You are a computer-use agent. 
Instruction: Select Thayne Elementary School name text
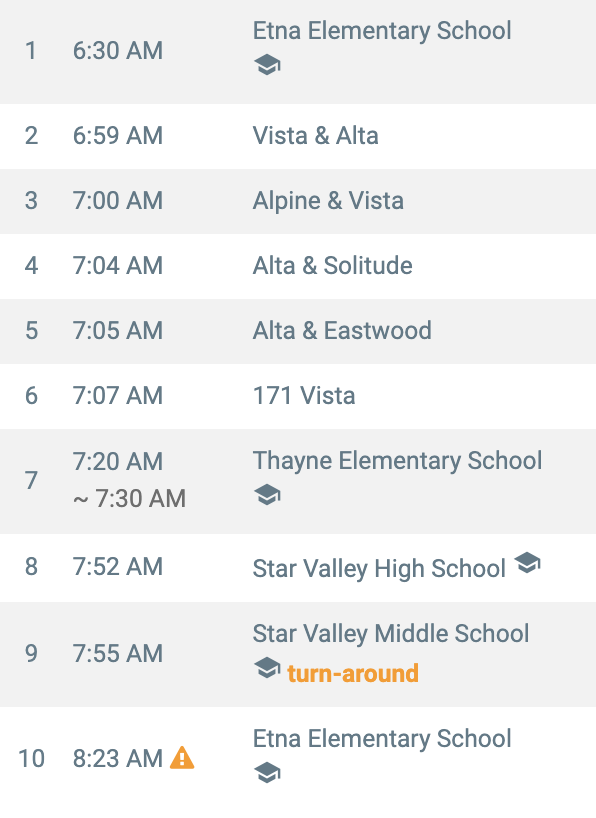coord(397,461)
